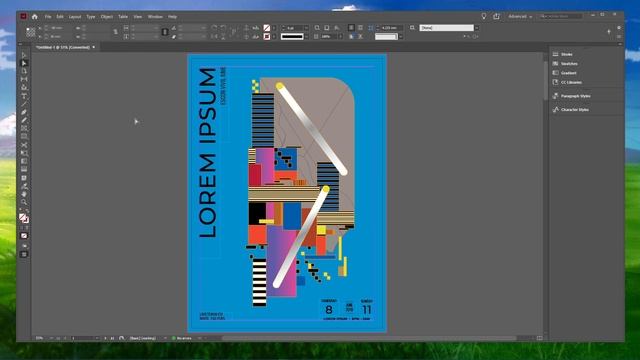Screen dimensions: 640x360
Task: Select the Hand tool
Action: click(24, 194)
